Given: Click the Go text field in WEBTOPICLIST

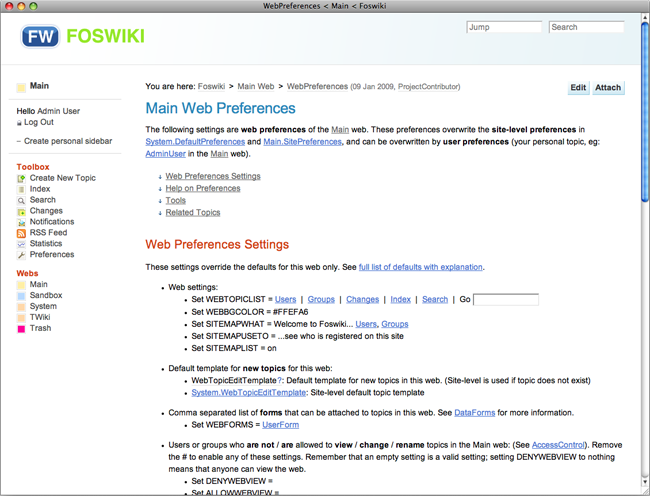Looking at the screenshot, I should (506, 299).
